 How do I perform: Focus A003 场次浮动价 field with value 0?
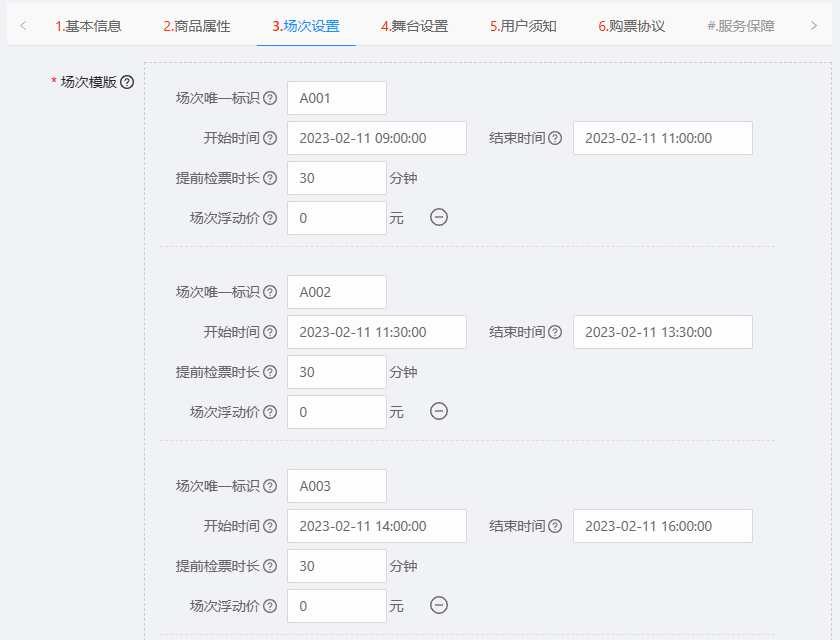pos(337,606)
